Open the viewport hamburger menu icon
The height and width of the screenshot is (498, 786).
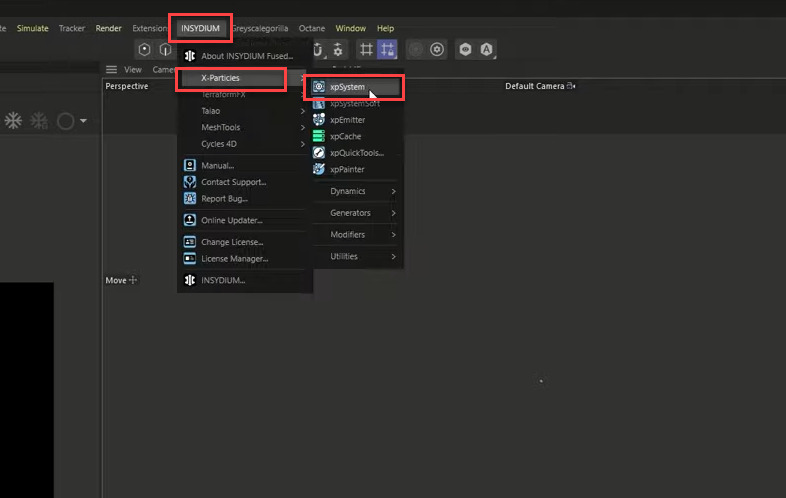tap(111, 69)
